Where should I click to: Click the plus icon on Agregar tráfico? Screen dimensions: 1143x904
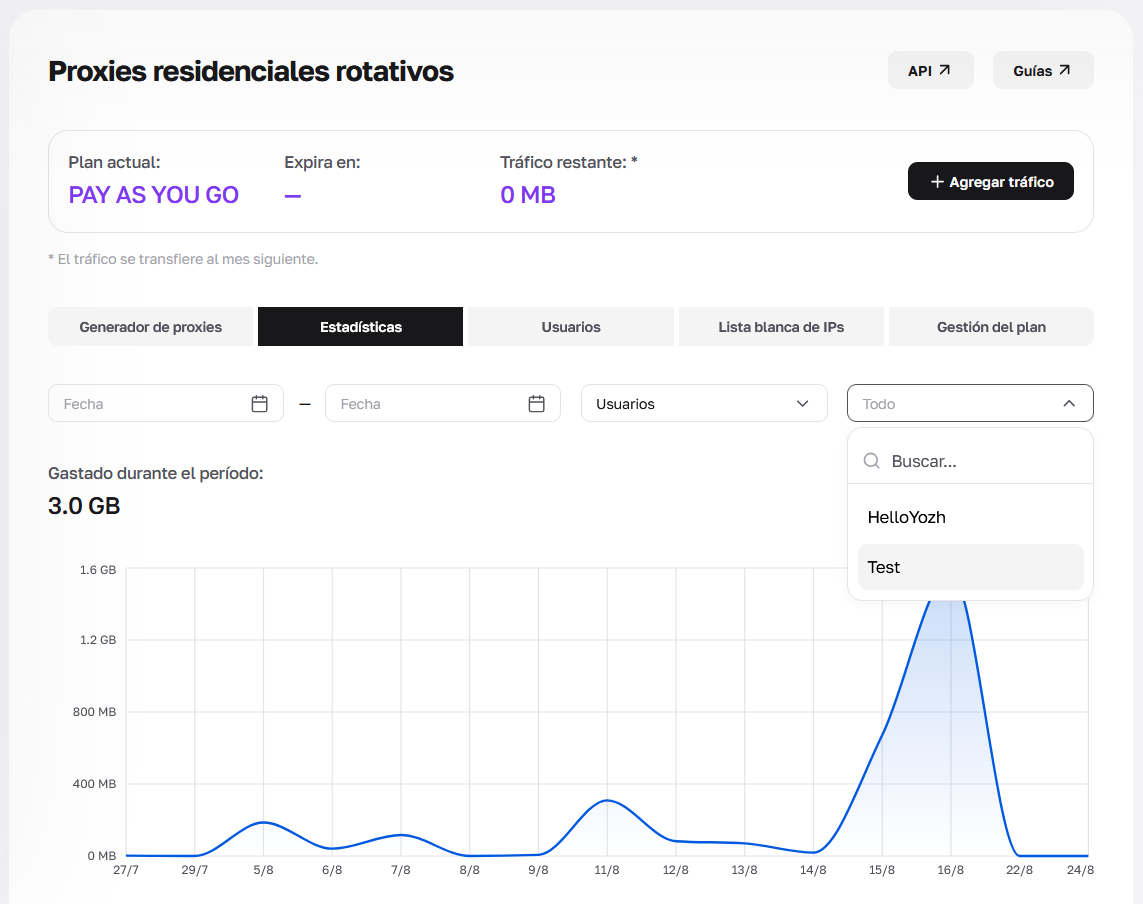937,182
